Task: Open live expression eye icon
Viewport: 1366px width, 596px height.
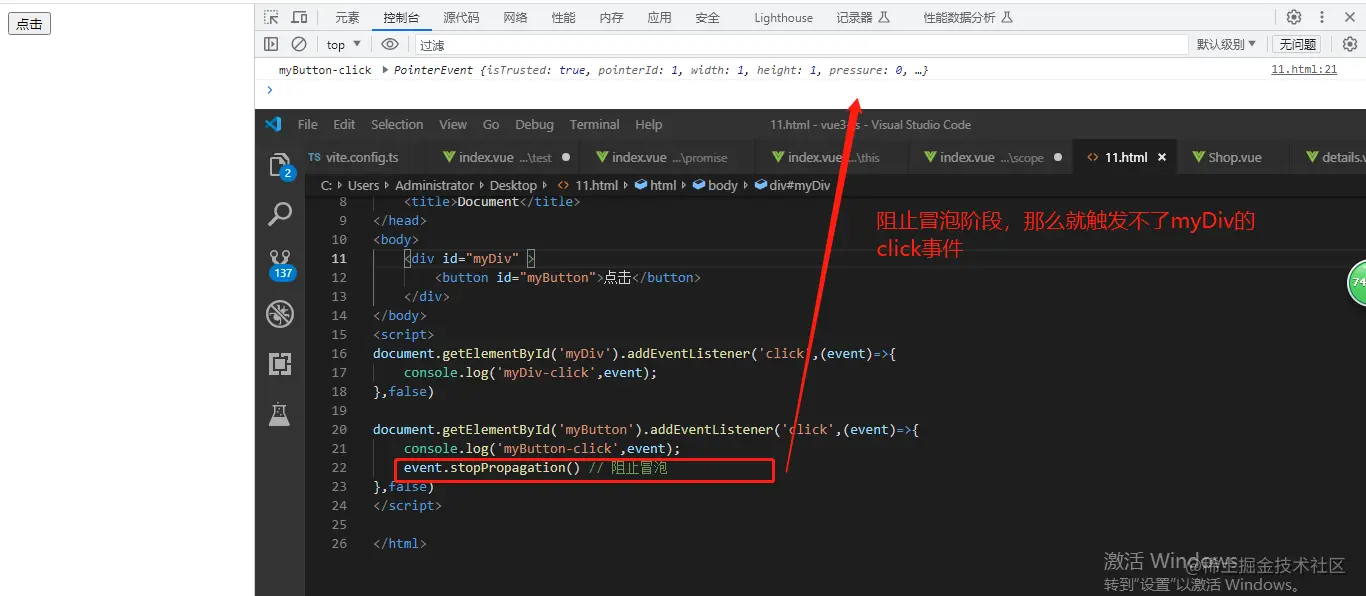Action: point(390,44)
